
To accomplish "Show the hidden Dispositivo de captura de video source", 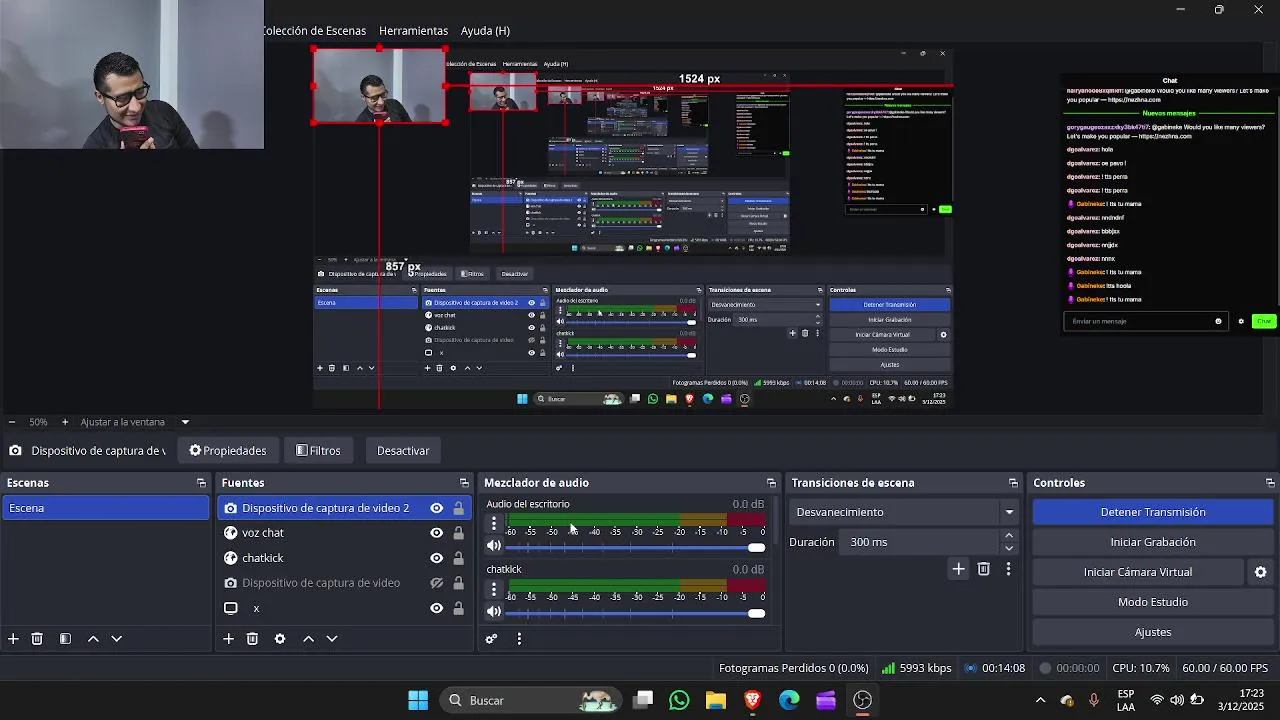I will [x=436, y=583].
